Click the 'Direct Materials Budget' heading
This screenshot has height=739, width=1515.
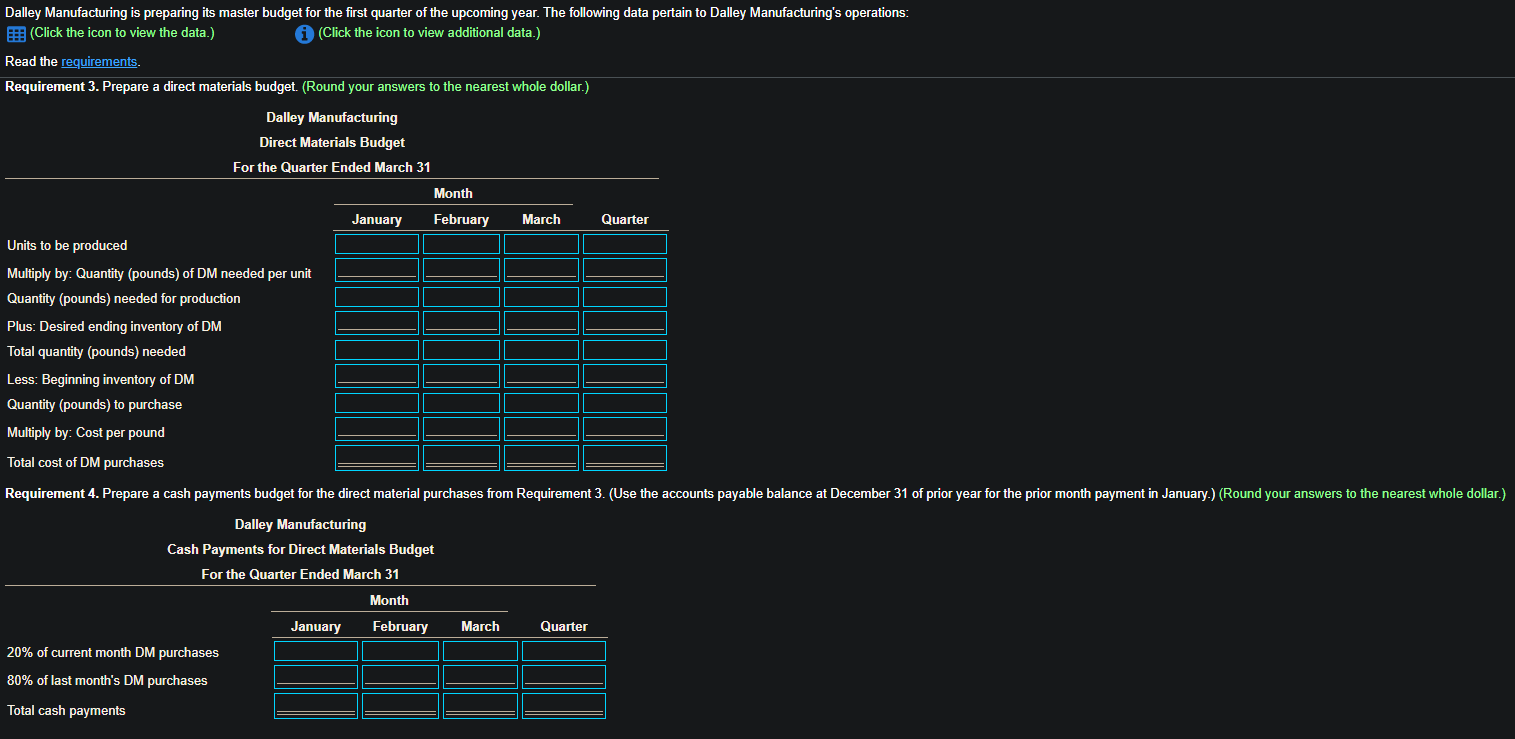(x=332, y=142)
